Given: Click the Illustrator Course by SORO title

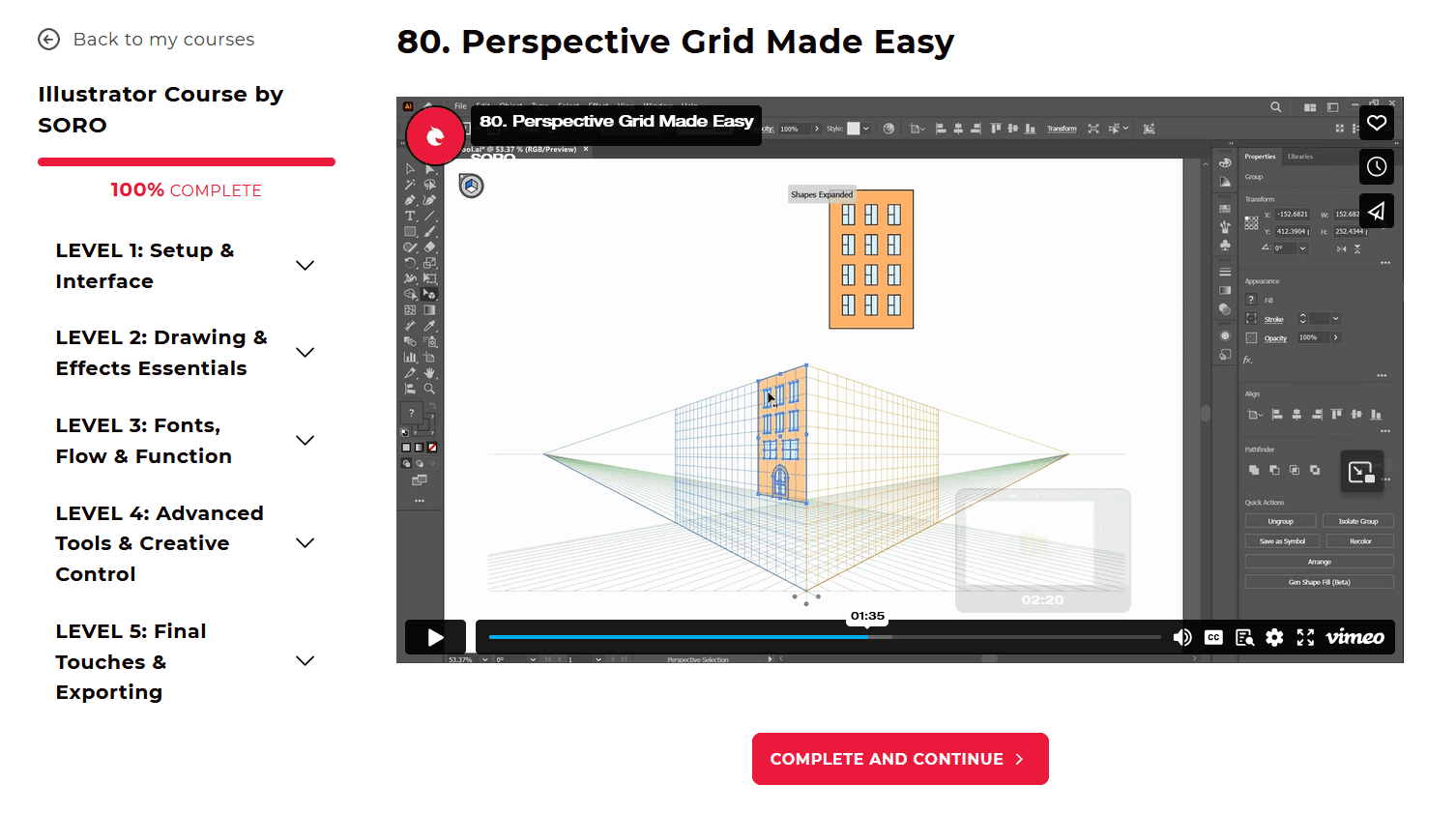Looking at the screenshot, I should point(160,109).
